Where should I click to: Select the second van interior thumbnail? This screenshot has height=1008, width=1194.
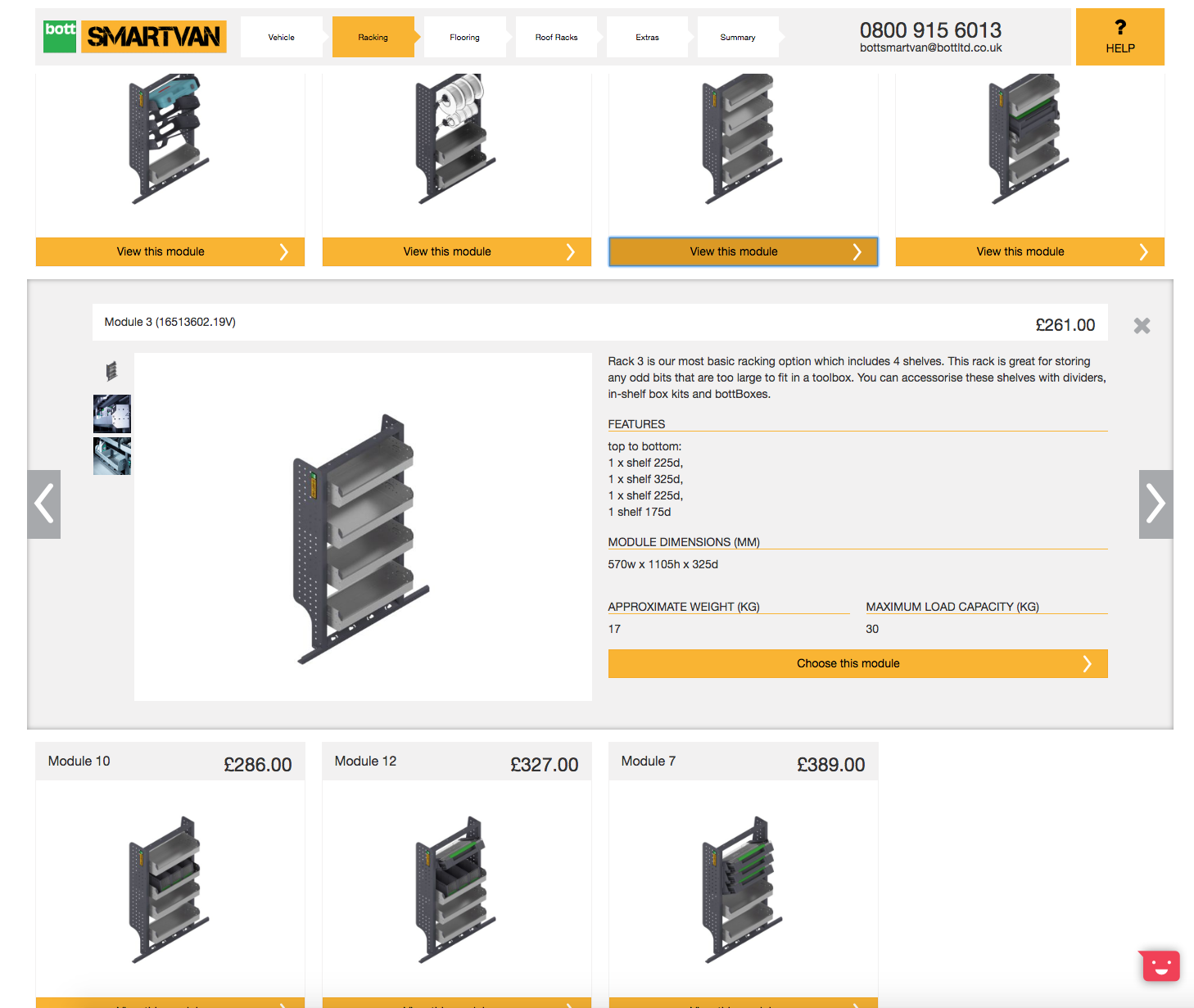112,414
